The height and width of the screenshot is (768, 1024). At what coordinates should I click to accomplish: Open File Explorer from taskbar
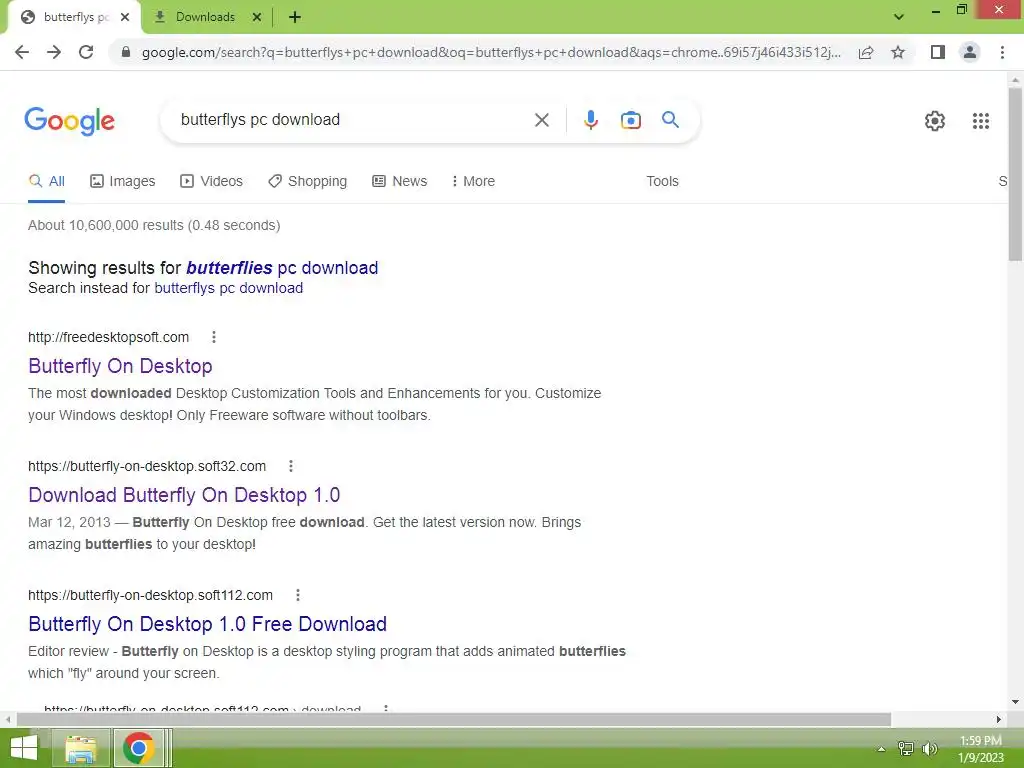tap(81, 748)
